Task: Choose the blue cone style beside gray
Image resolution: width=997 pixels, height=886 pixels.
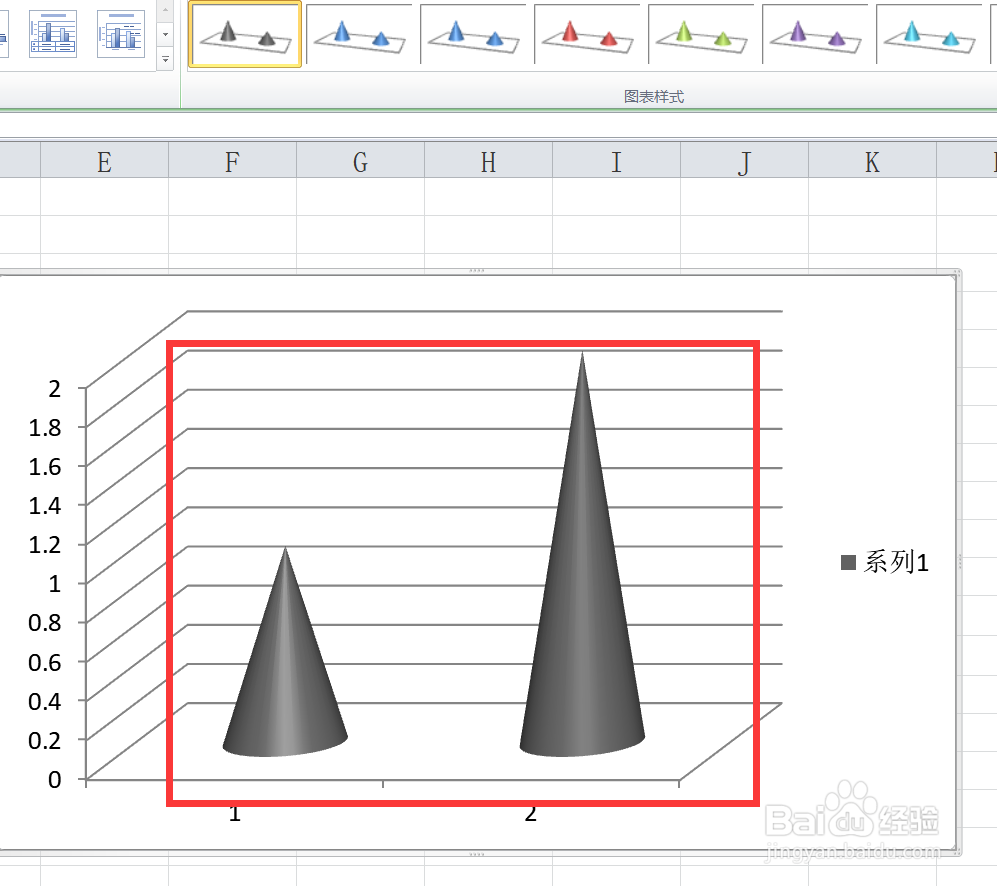Action: [359, 34]
